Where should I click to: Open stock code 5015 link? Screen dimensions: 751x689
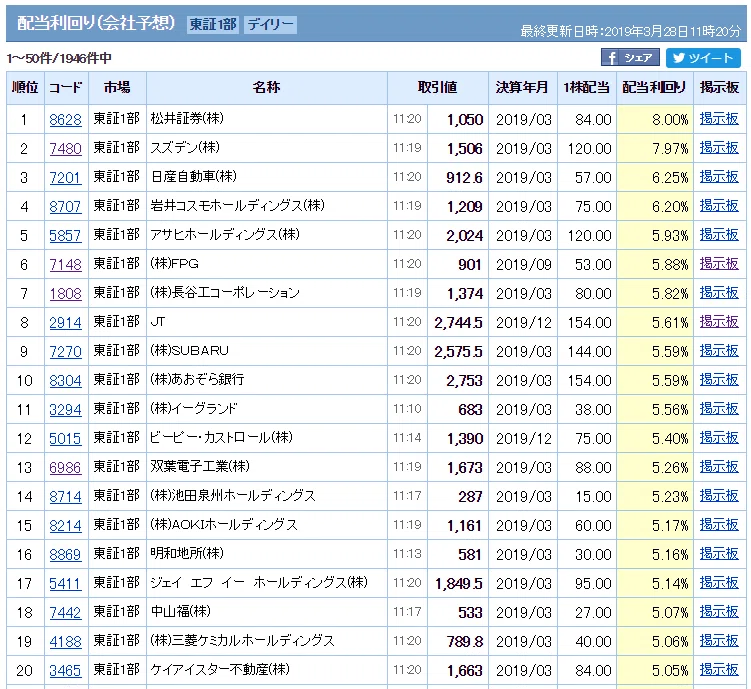tap(66, 439)
